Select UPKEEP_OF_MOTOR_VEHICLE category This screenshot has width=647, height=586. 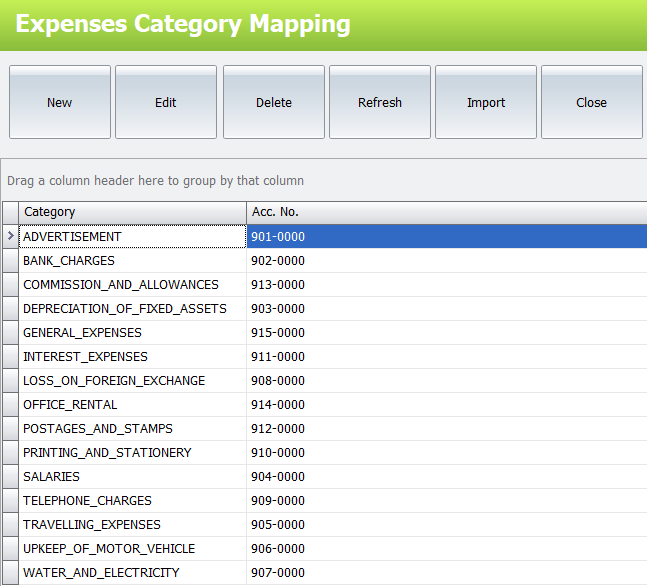(x=132, y=548)
